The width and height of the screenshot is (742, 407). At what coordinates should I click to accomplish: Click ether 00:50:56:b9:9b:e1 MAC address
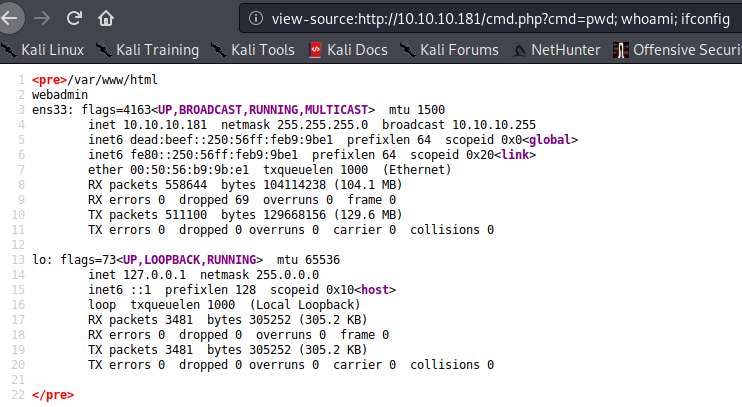point(168,170)
